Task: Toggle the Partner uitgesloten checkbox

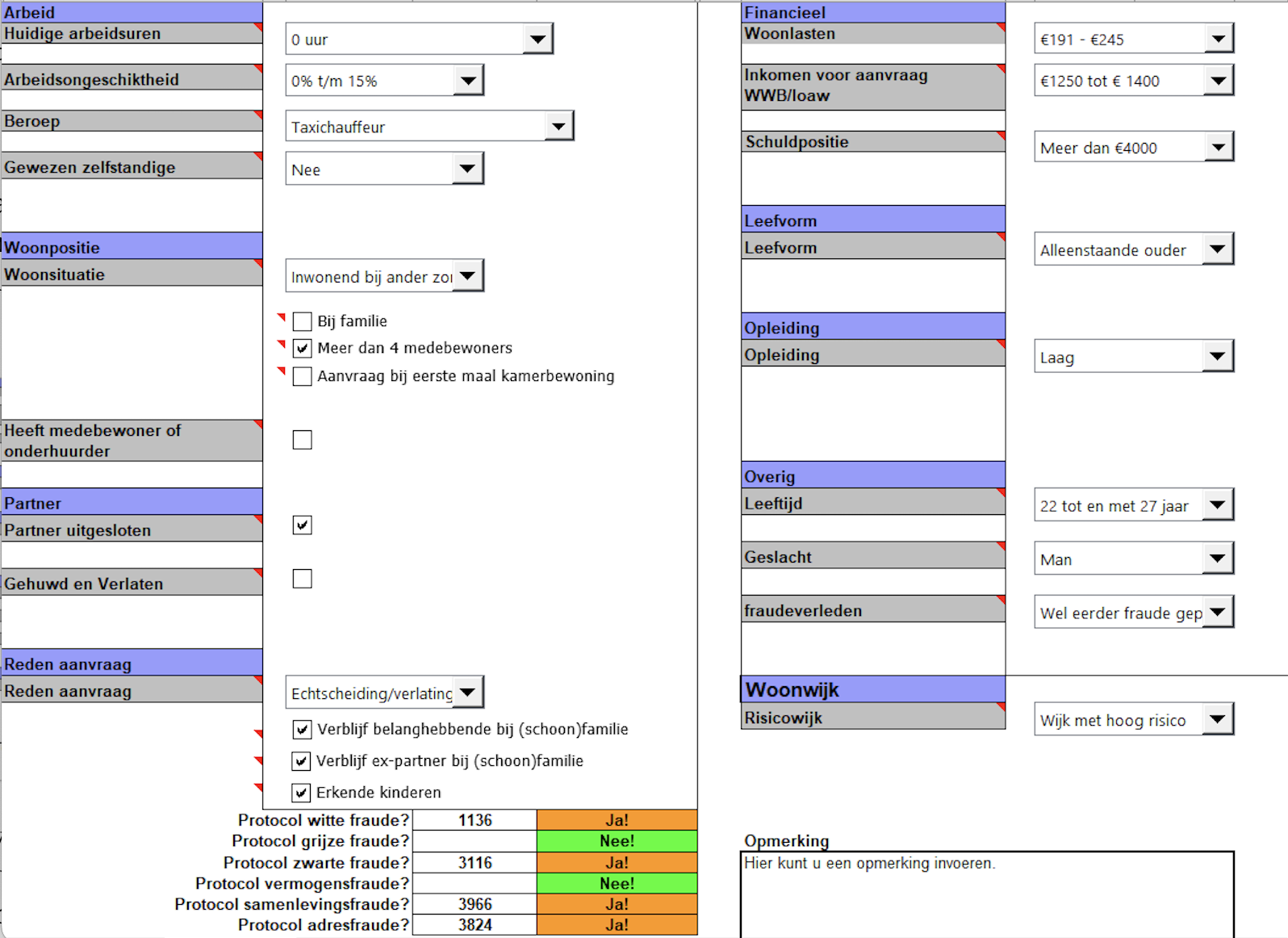Action: click(x=303, y=526)
